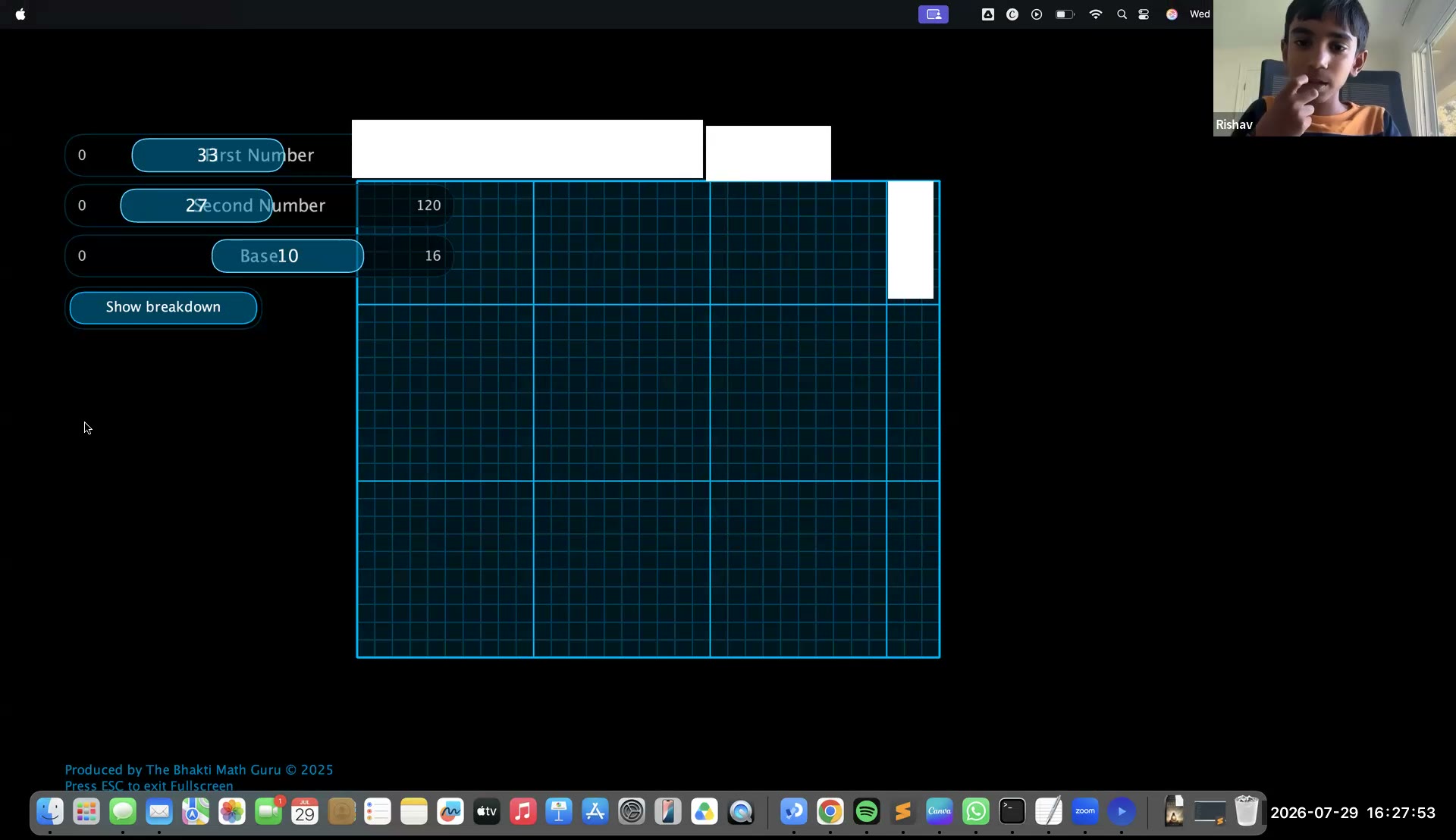1456x840 pixels.
Task: Open Control Center from the menu bar
Action: coord(1144,14)
